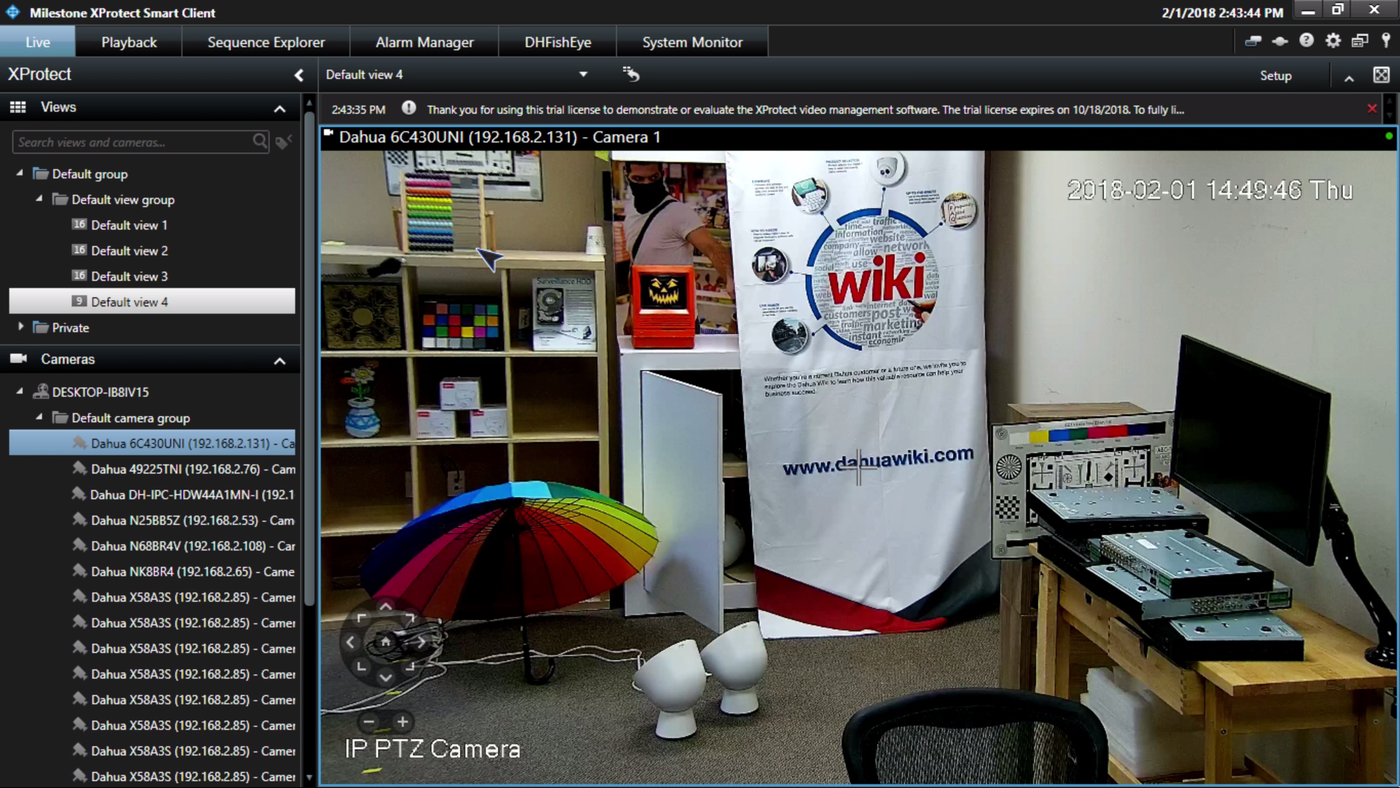Collapse the DESKTOP-IB8IV15 server node arrow
Image resolution: width=1400 pixels, height=788 pixels.
click(20, 392)
